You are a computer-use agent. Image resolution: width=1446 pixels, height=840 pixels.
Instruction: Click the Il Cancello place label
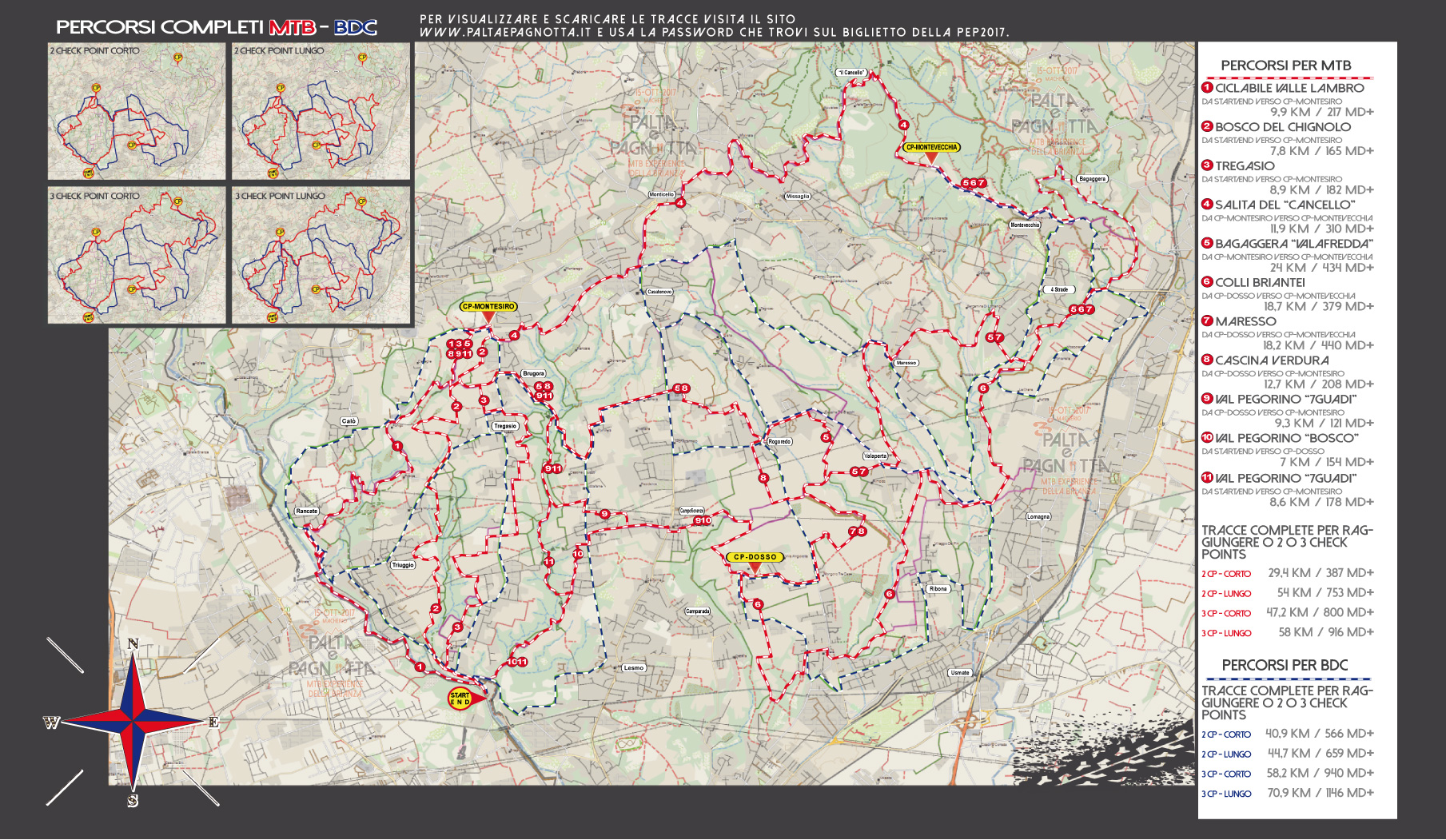(x=851, y=73)
